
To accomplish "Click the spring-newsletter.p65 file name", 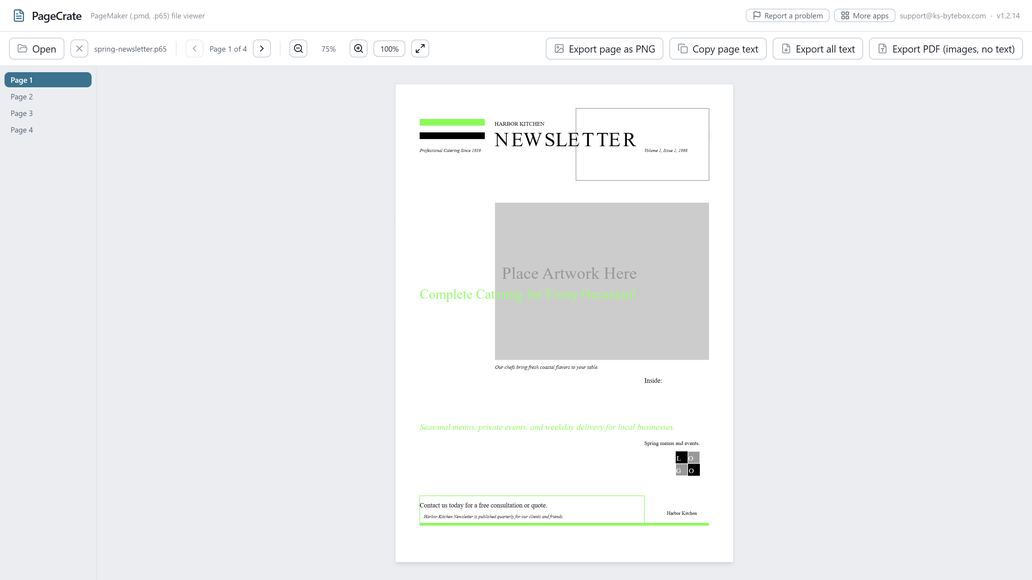I will [130, 49].
